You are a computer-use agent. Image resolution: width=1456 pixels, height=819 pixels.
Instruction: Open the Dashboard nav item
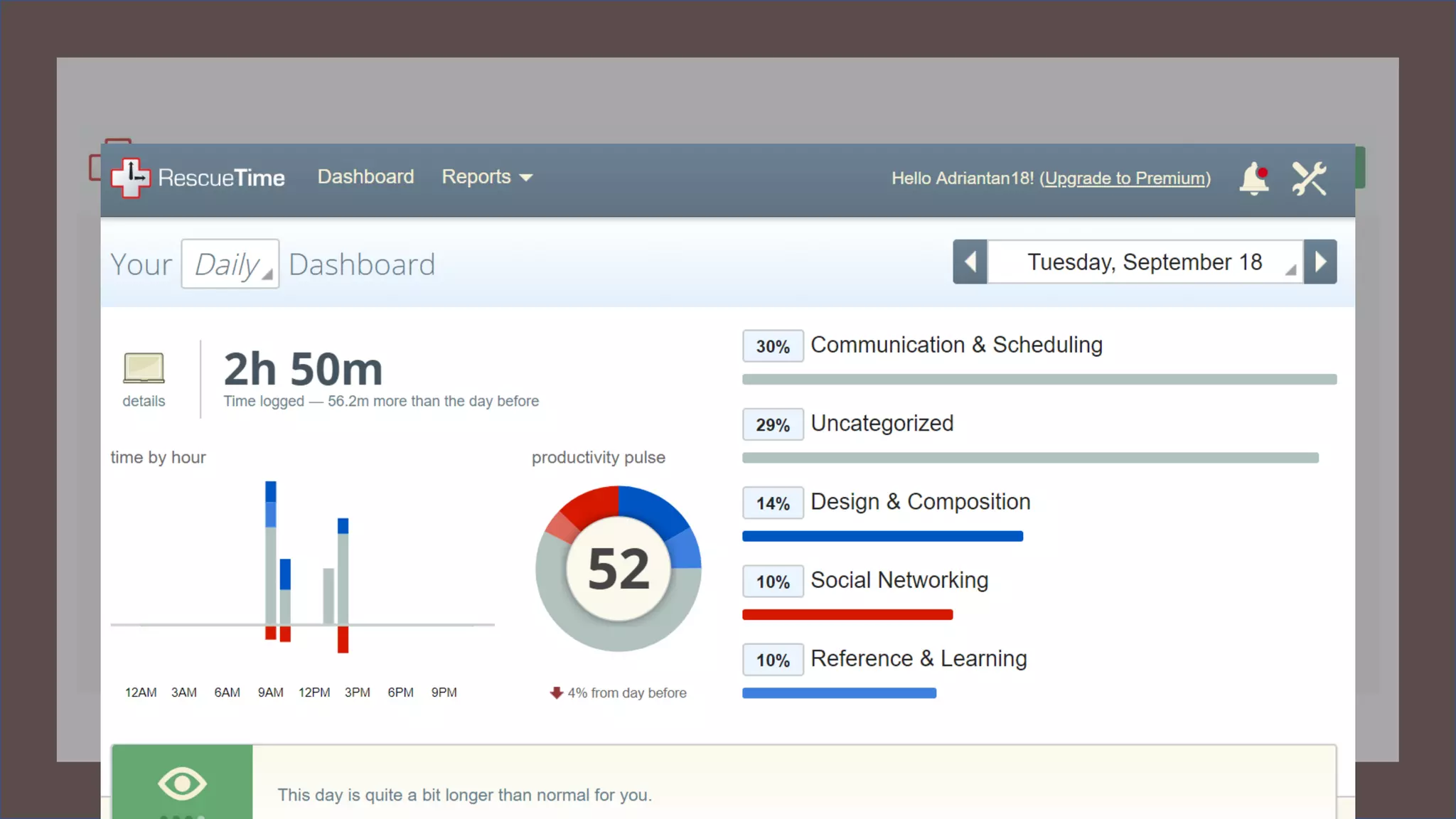click(x=365, y=177)
